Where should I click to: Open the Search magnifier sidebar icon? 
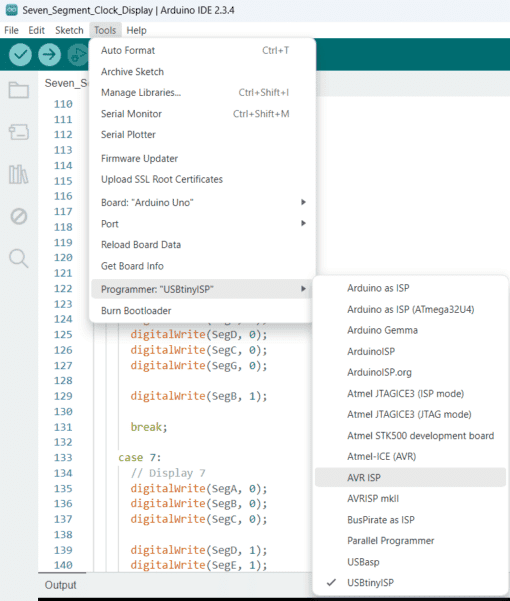(x=19, y=258)
